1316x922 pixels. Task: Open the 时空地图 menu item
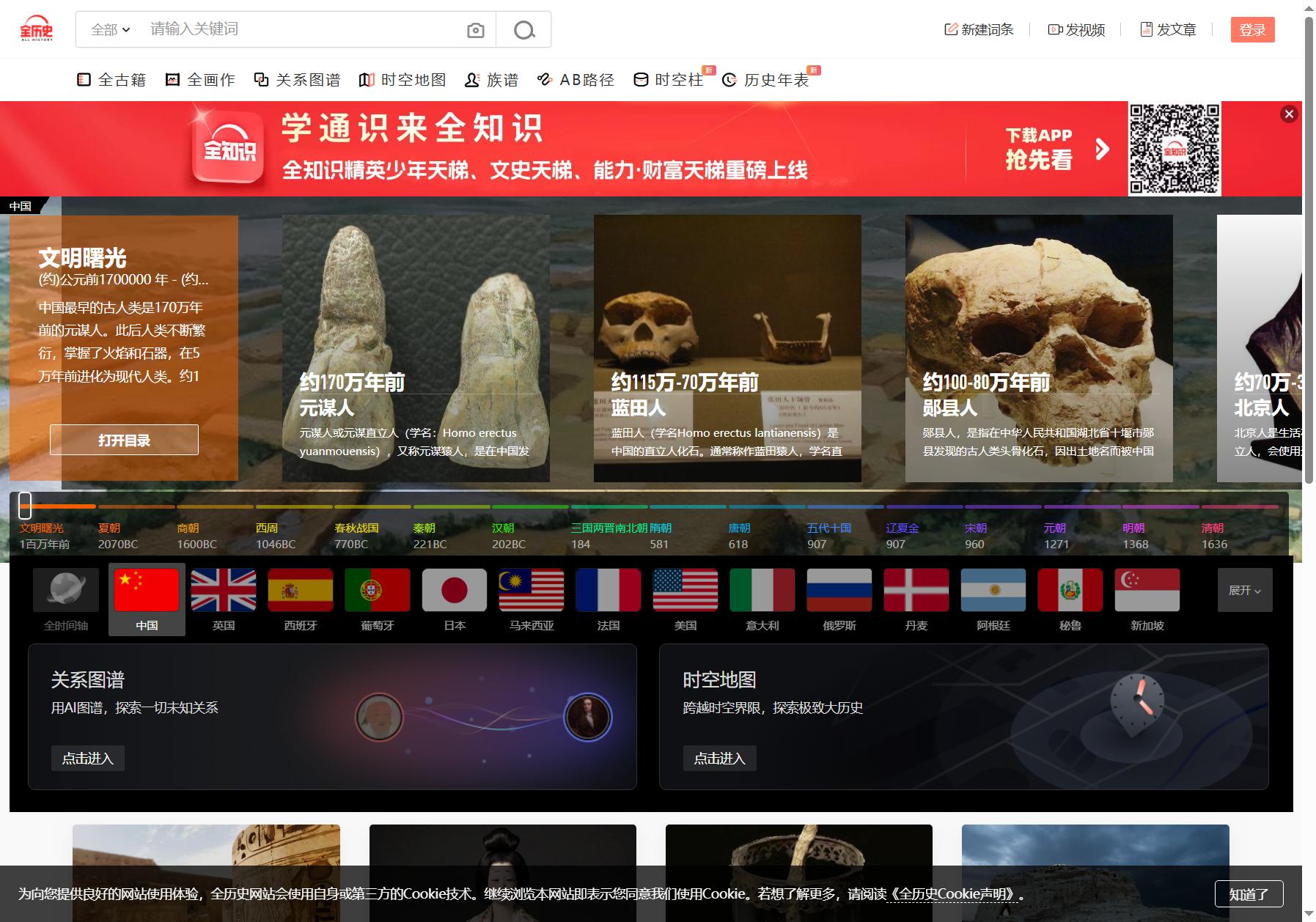click(x=403, y=80)
